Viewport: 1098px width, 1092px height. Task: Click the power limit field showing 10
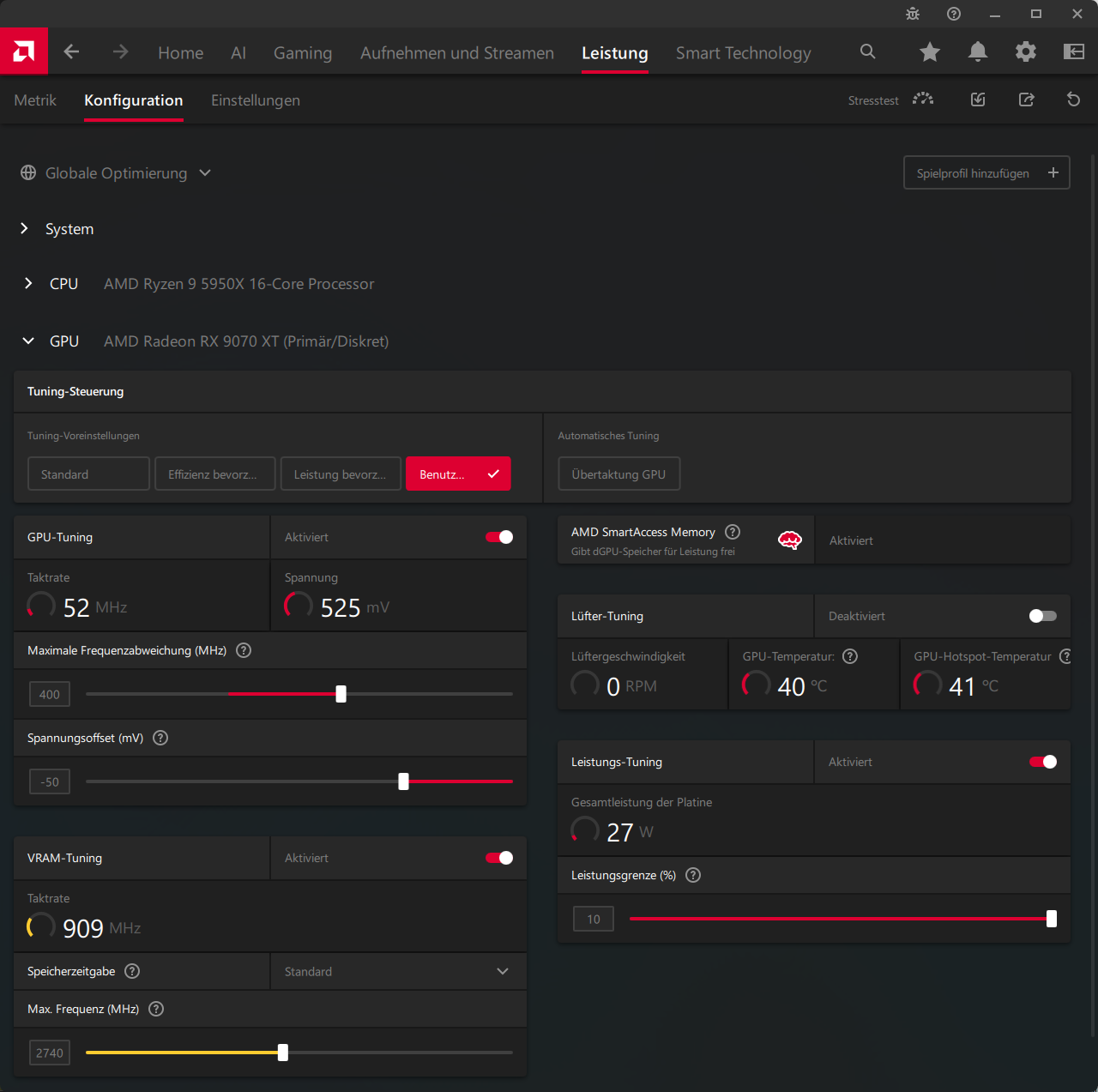(594, 919)
